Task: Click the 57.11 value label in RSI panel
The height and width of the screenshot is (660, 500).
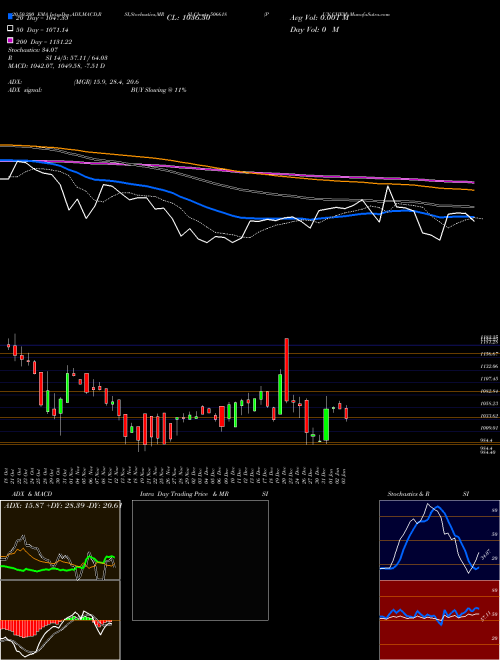Action: tap(486, 617)
